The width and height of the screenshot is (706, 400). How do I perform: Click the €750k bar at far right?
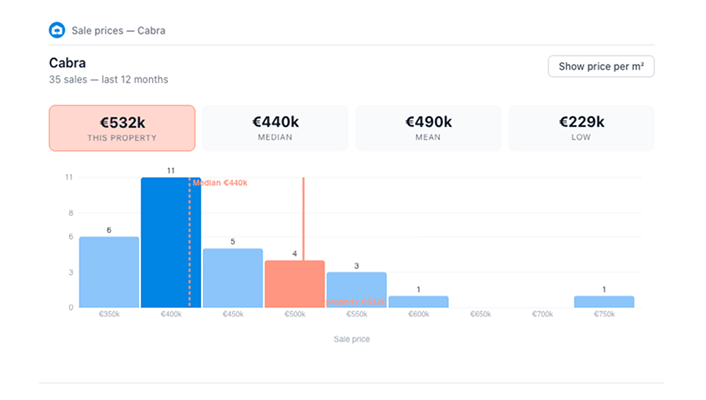pos(604,301)
